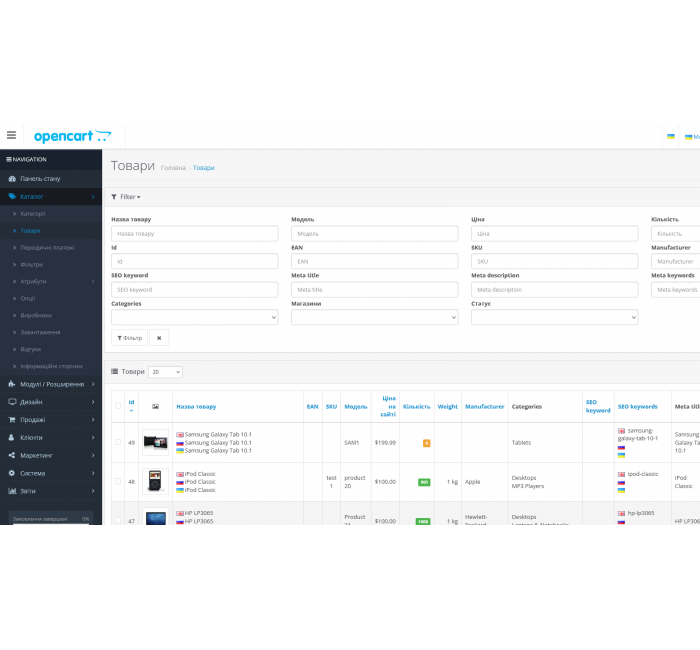Sort by Модель column header
The width and height of the screenshot is (700, 650).
(x=356, y=407)
